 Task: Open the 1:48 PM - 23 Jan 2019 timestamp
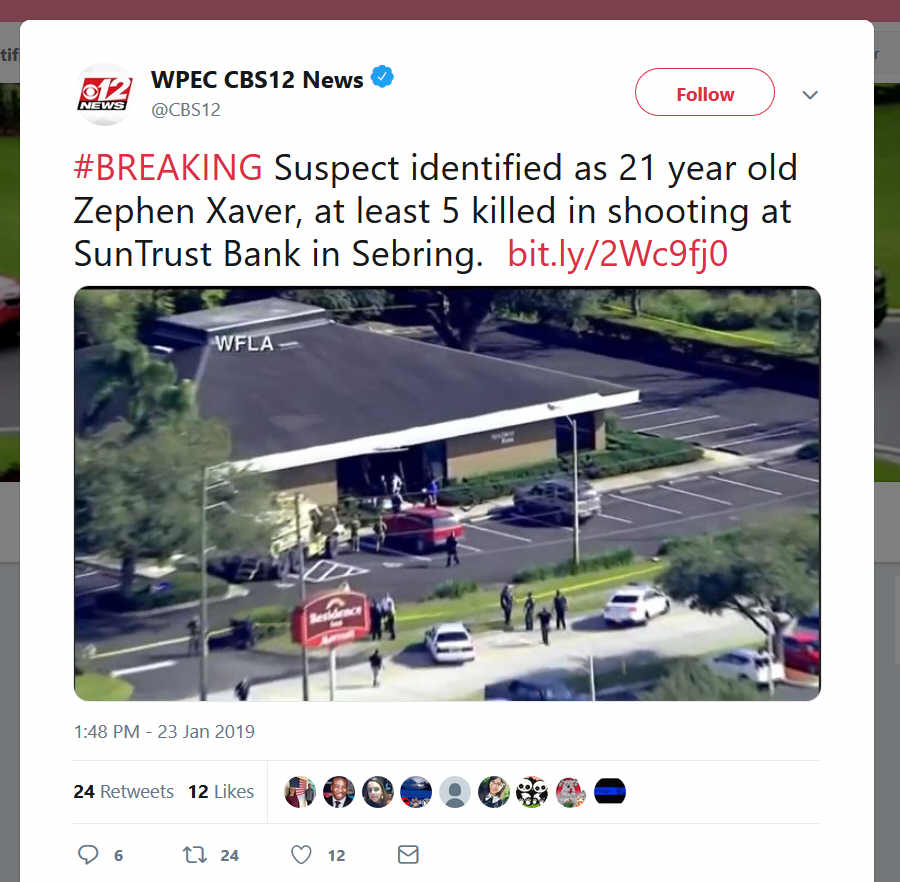click(164, 732)
